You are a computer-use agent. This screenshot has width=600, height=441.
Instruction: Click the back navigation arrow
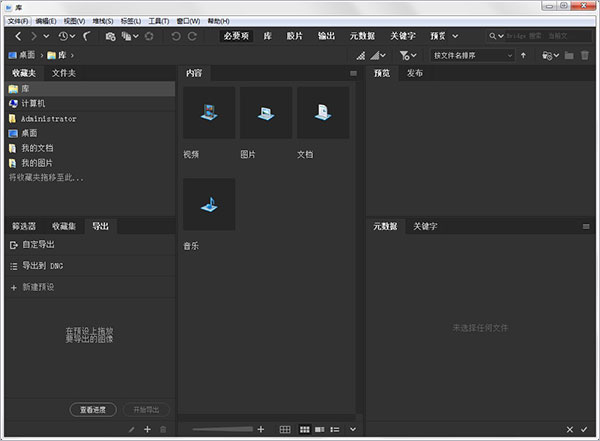click(19, 36)
